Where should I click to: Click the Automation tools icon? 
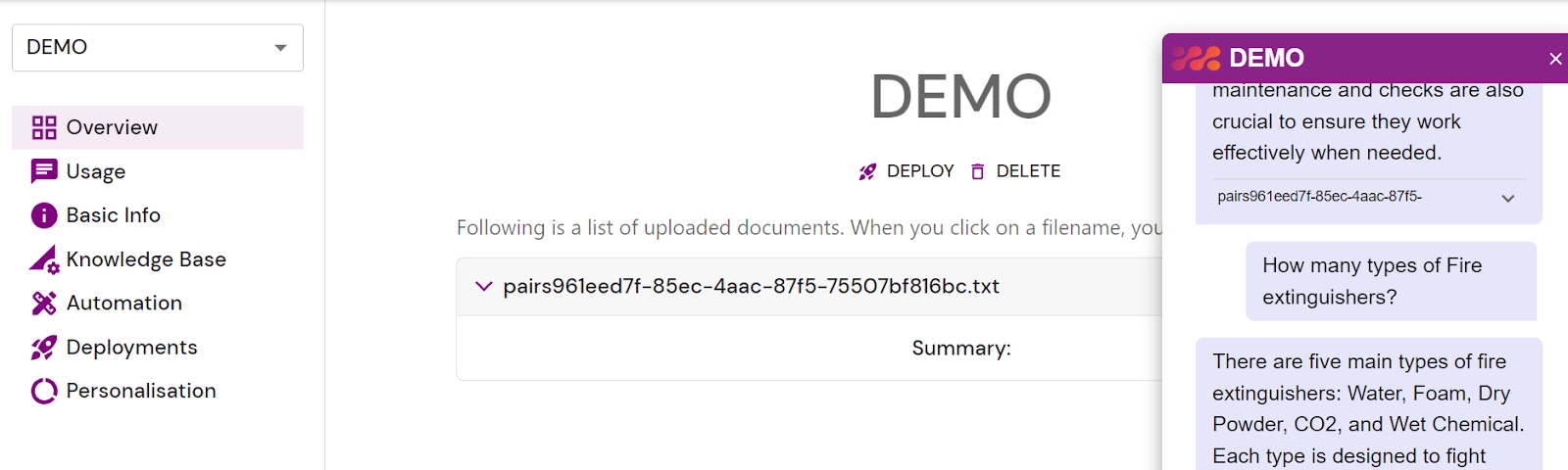click(x=44, y=304)
